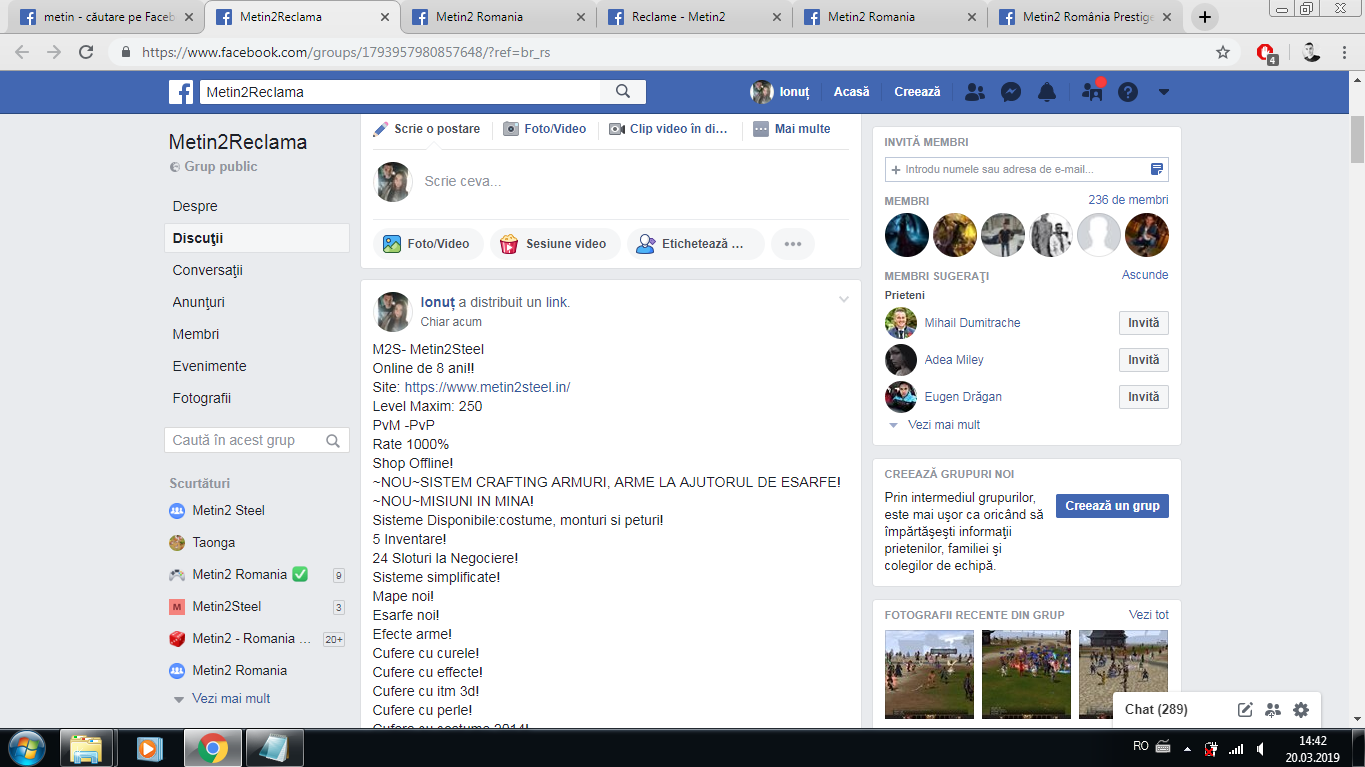The image size is (1365, 767).
Task: Click the invite name or email field
Action: 1018,169
